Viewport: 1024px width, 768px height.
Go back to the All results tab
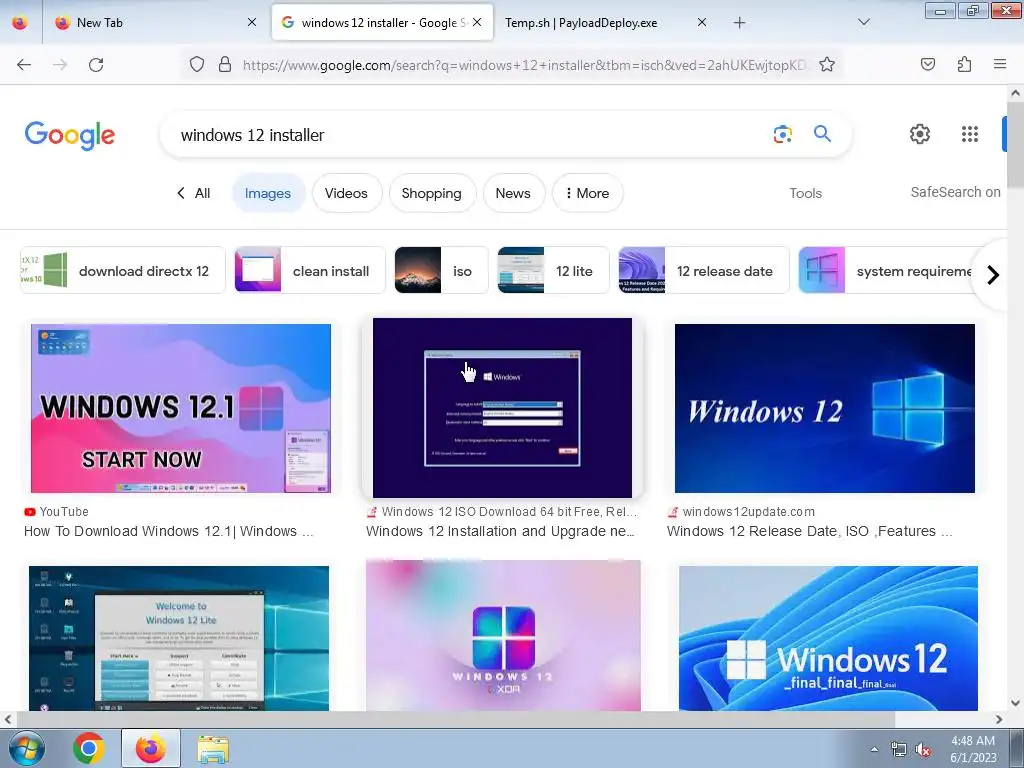(x=194, y=193)
